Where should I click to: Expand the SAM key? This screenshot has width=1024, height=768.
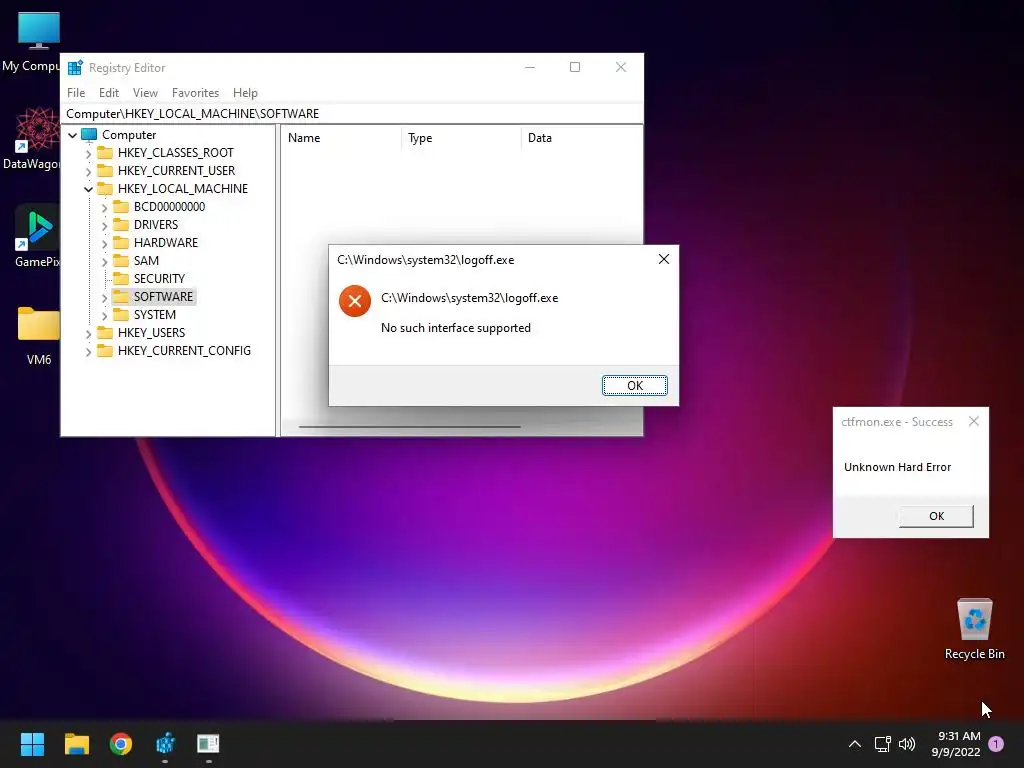(104, 261)
